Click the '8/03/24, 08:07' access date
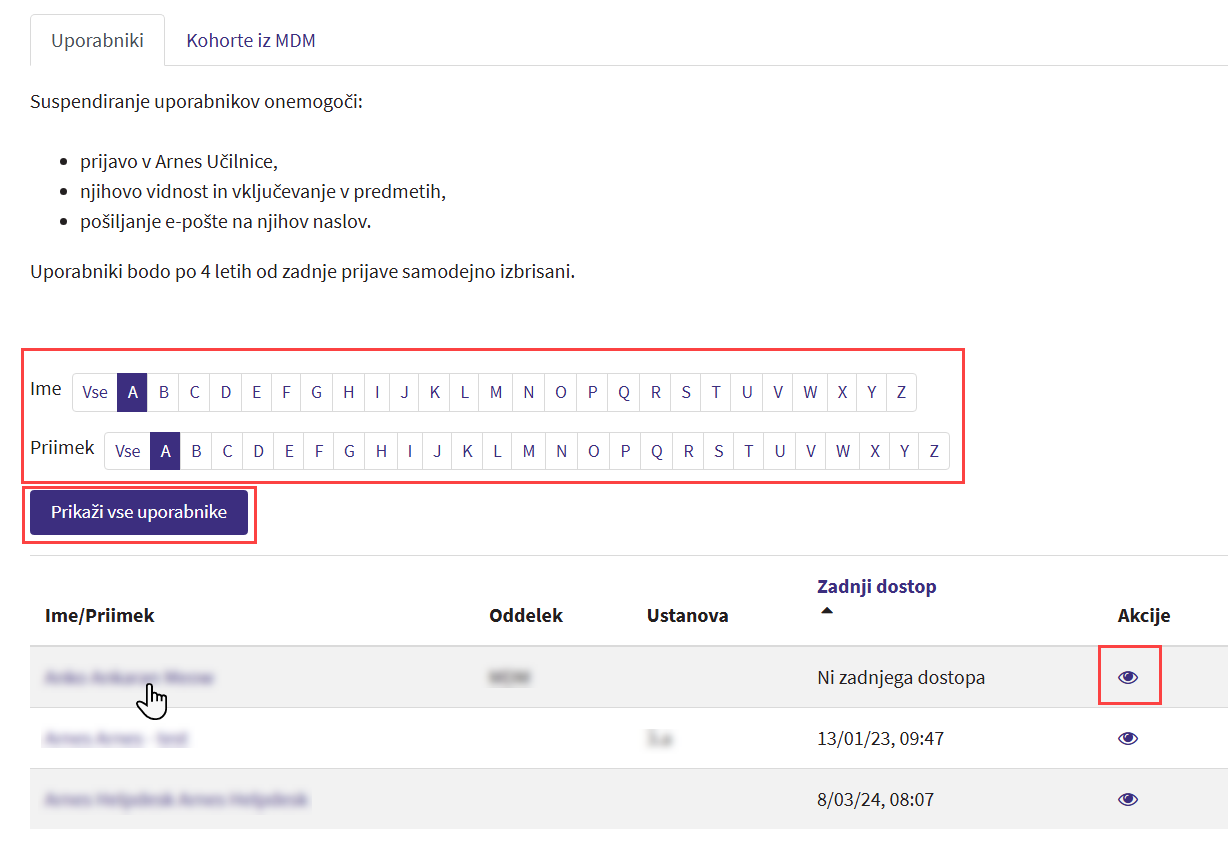Screen dimensions: 1230x858 875,799
